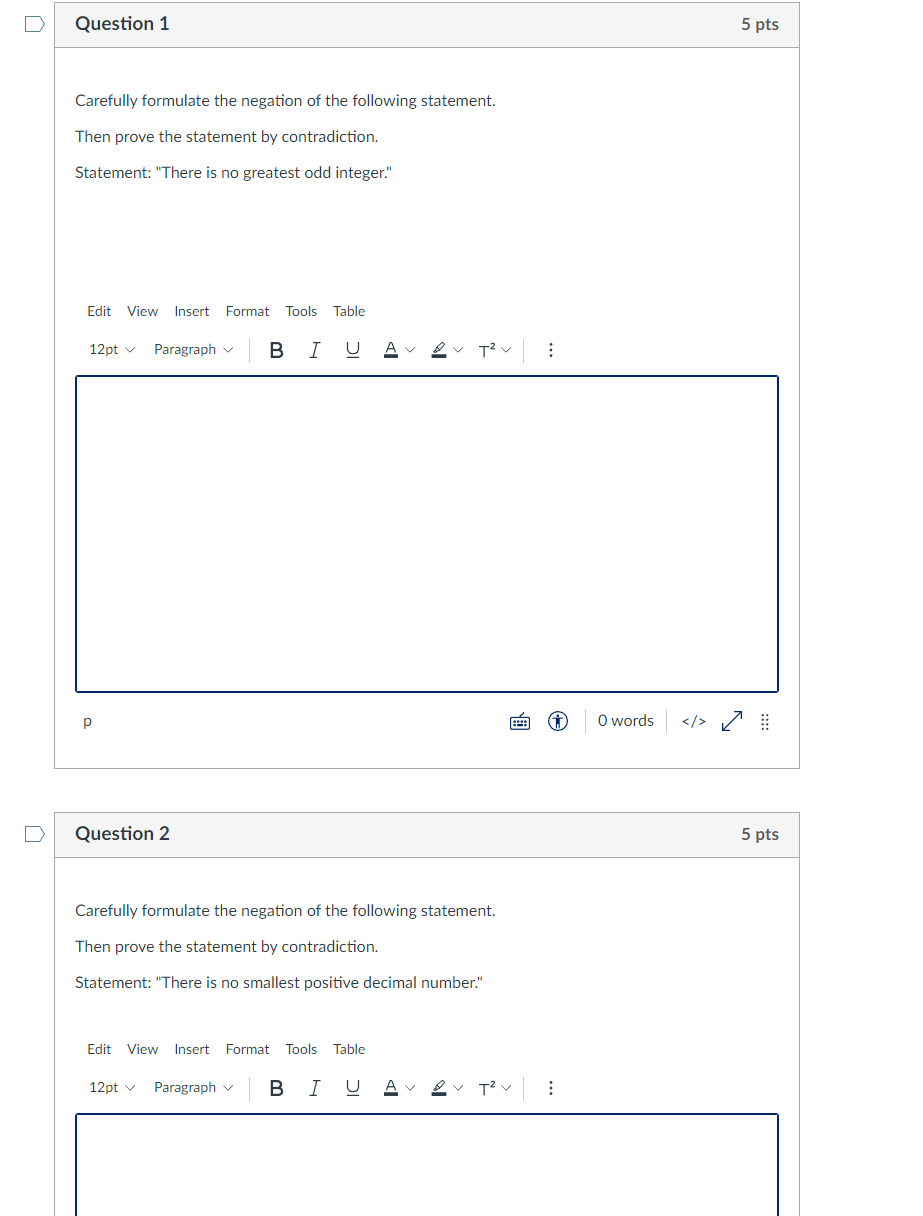Image resolution: width=923 pixels, height=1216 pixels.
Task: Click the superscript icon in Question 2
Action: [486, 1088]
